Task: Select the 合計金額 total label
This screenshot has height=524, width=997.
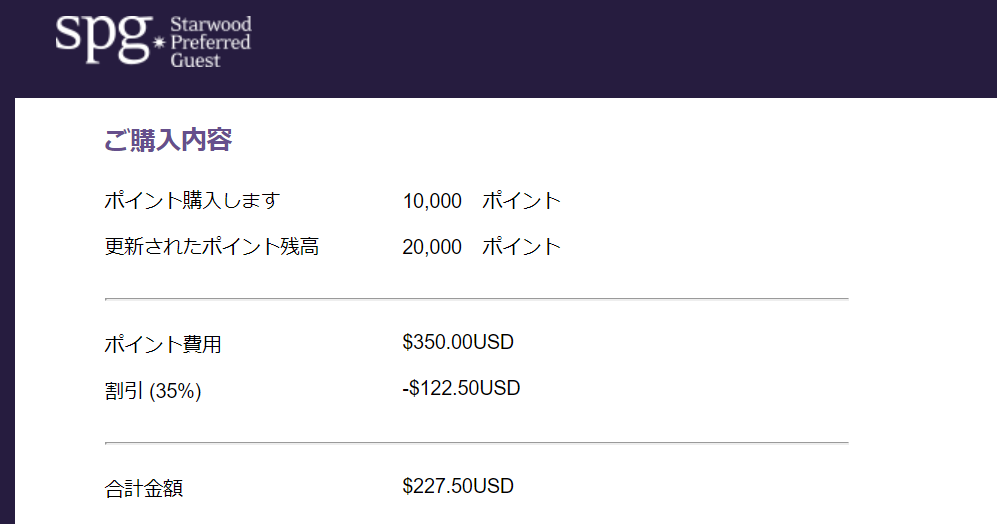Action: tap(143, 489)
